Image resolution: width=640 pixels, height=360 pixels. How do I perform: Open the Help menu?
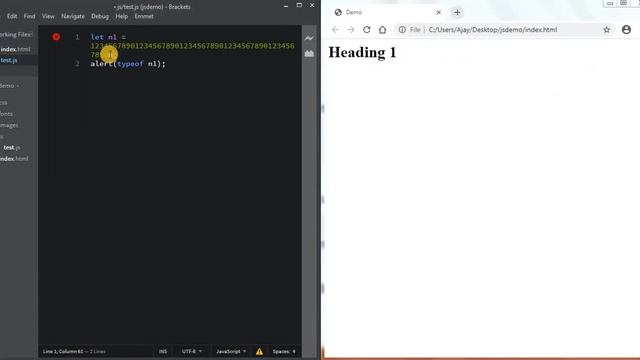click(122, 16)
